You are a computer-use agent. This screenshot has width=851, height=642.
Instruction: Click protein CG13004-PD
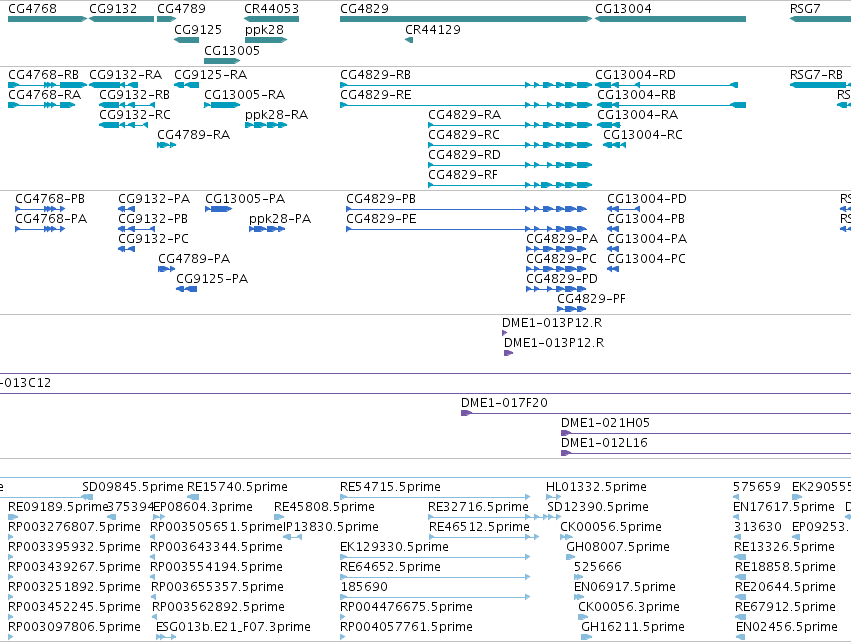pyautogui.click(x=646, y=199)
